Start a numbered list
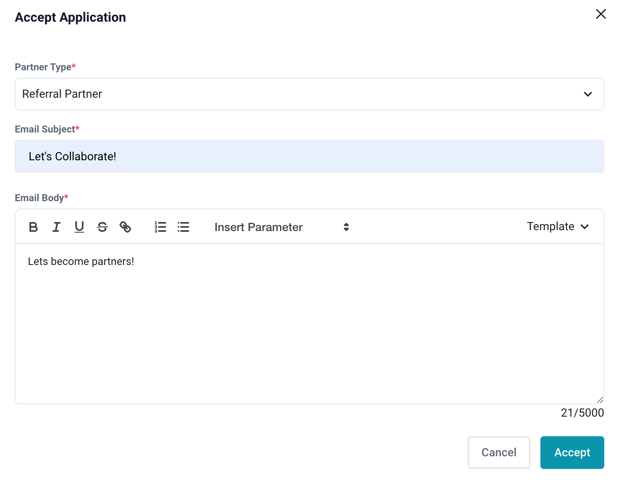The width and height of the screenshot is (619, 480). pos(160,227)
